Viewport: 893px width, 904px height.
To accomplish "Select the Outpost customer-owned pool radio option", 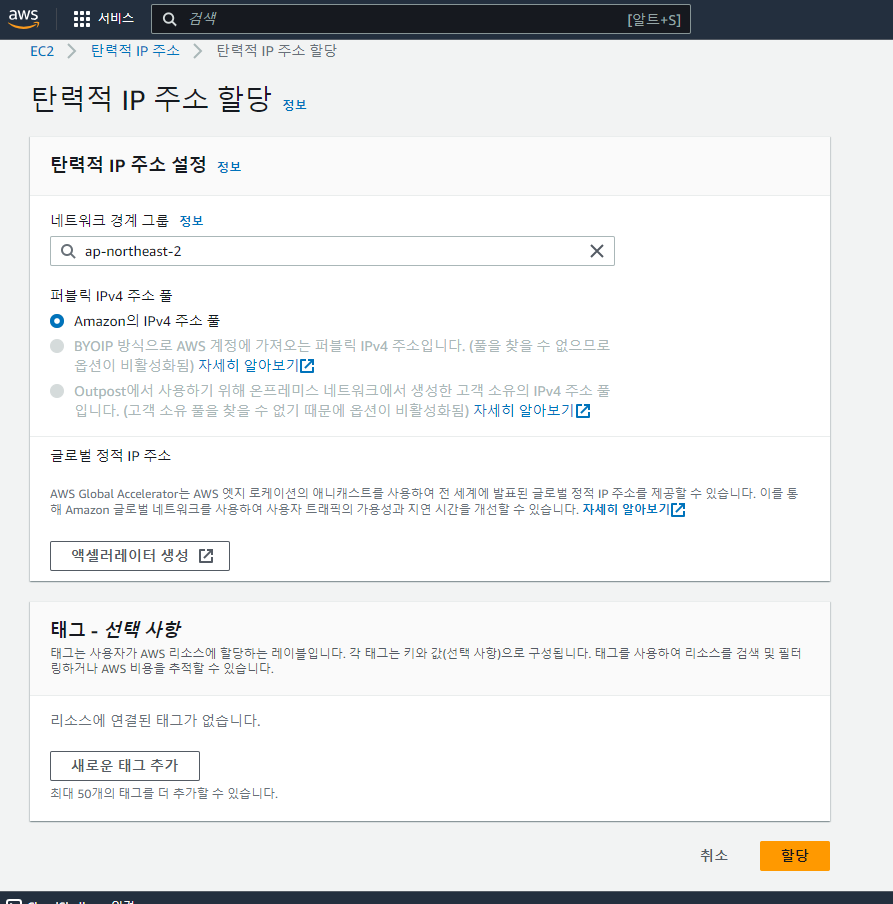I will click(57, 391).
